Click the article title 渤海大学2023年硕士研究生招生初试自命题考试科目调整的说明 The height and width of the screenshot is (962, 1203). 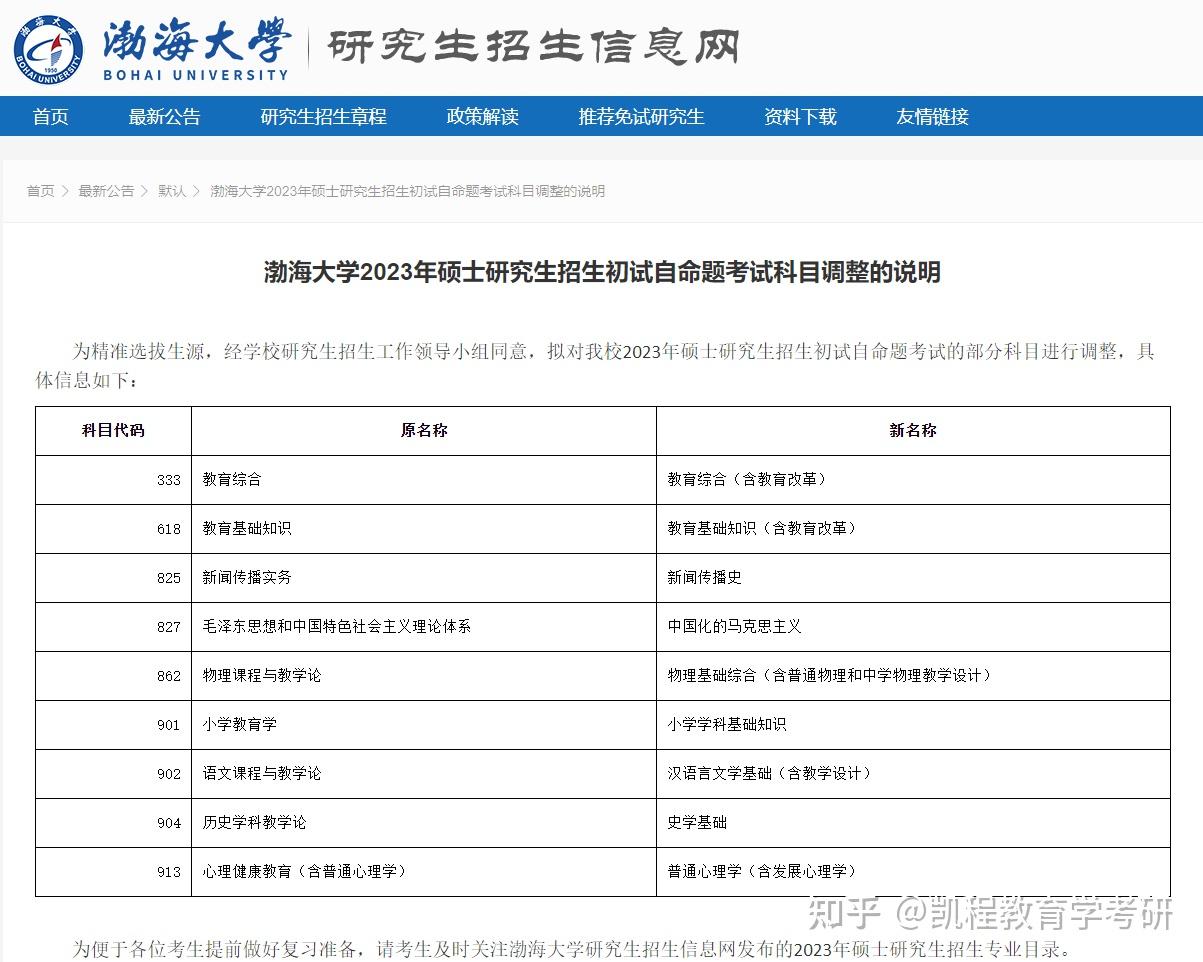(x=601, y=272)
